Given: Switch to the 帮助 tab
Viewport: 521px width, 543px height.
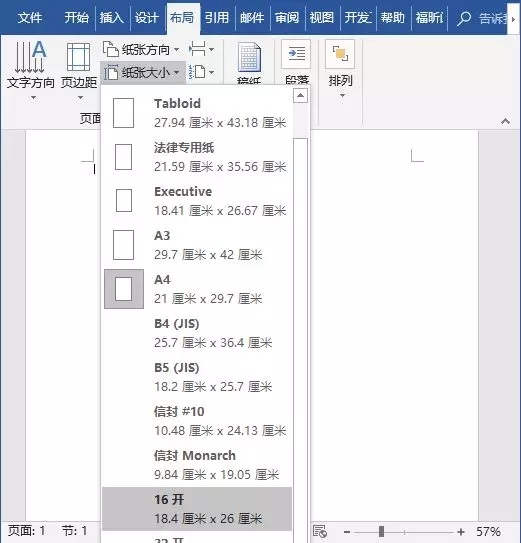Looking at the screenshot, I should pyautogui.click(x=392, y=17).
